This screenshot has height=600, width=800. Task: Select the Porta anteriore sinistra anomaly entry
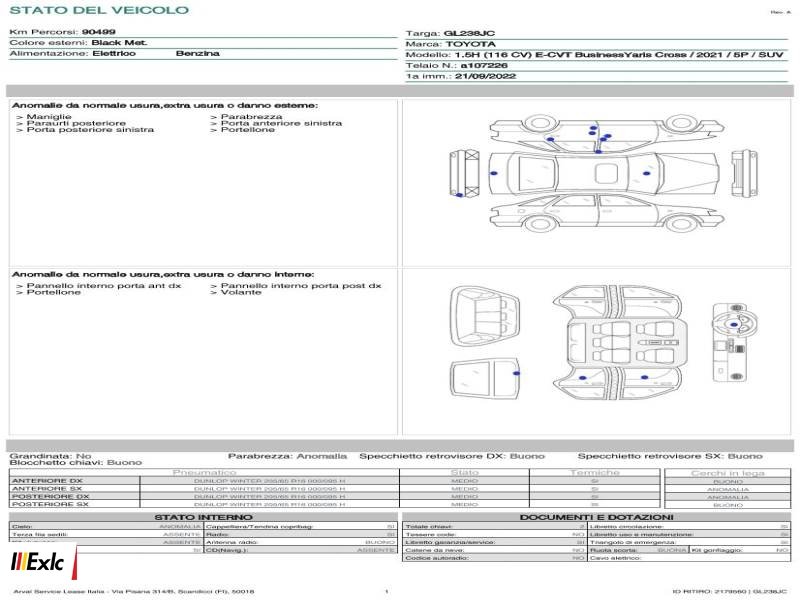tap(276, 123)
